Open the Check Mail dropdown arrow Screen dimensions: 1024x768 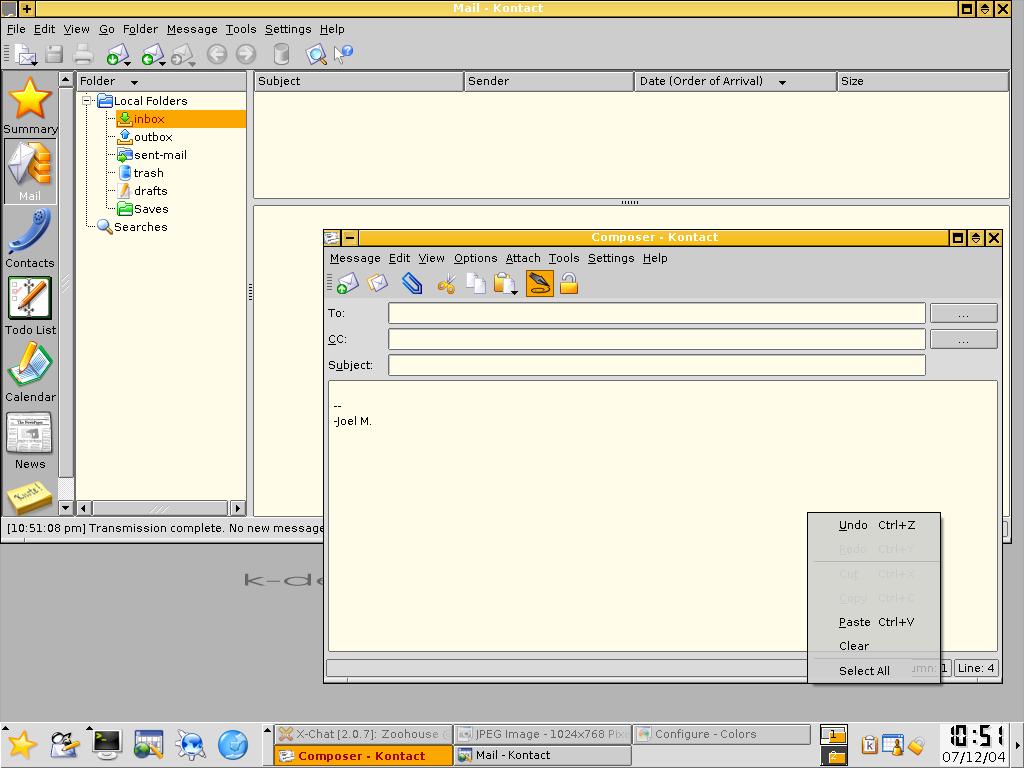pos(127,63)
